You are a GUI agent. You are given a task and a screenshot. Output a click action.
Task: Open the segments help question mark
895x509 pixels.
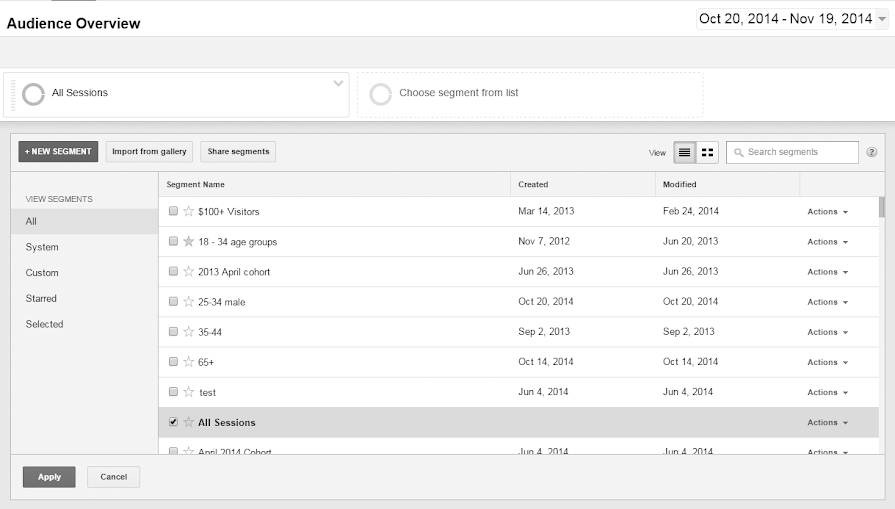tap(871, 152)
